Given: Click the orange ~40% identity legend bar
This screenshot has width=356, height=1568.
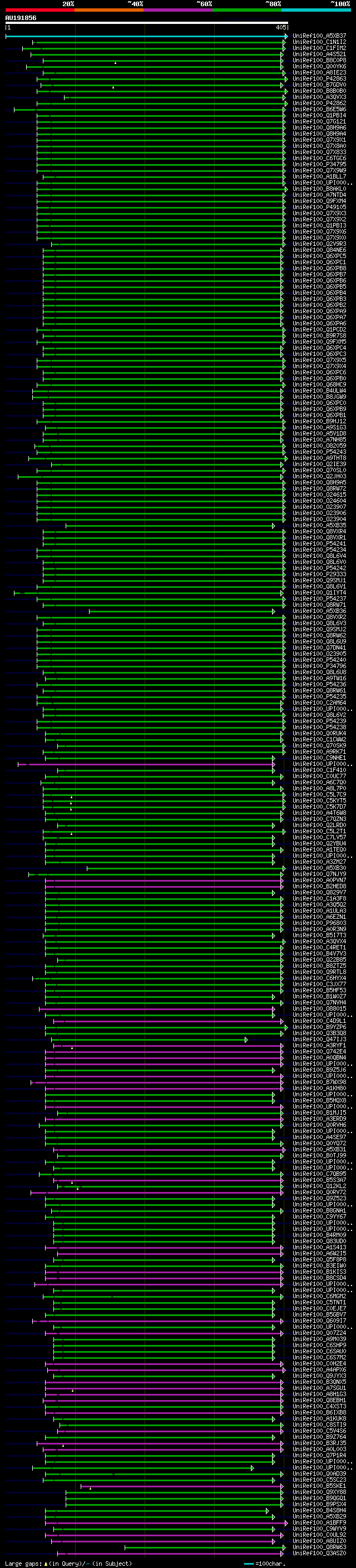Looking at the screenshot, I should (x=109, y=10).
